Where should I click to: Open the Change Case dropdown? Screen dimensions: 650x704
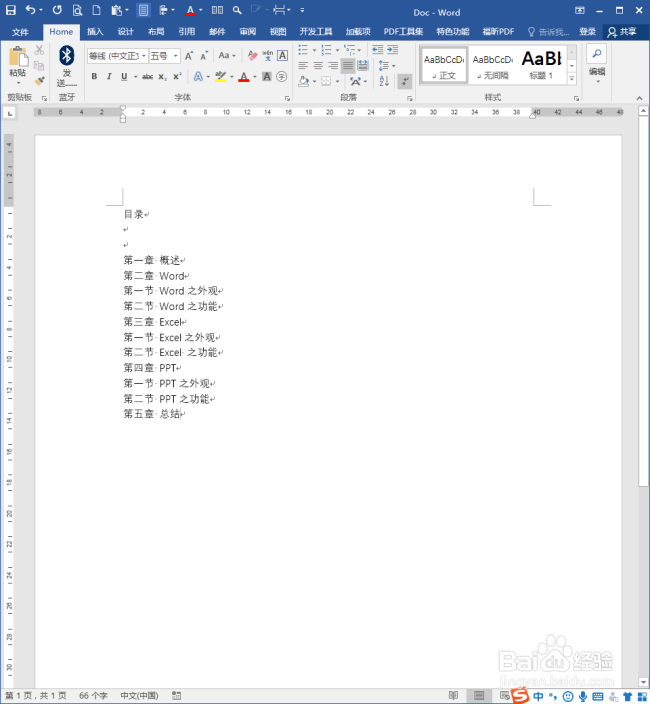point(227,56)
